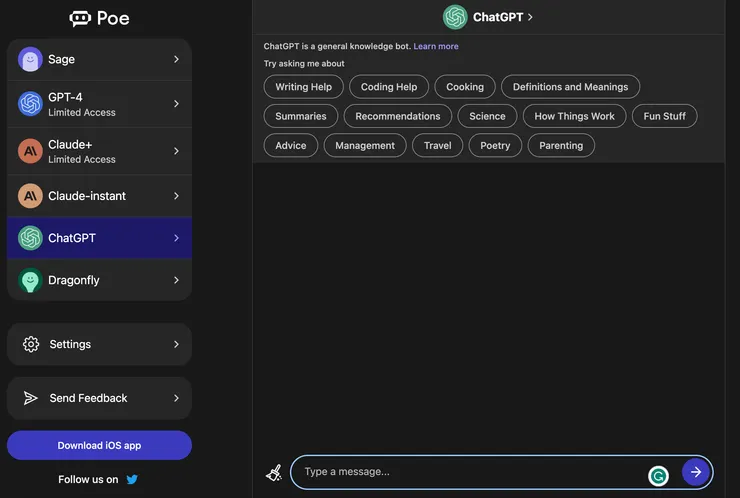Viewport: 740px width, 498px height.
Task: Select the ChatGPT entry in sidebar
Action: [x=72, y=238]
